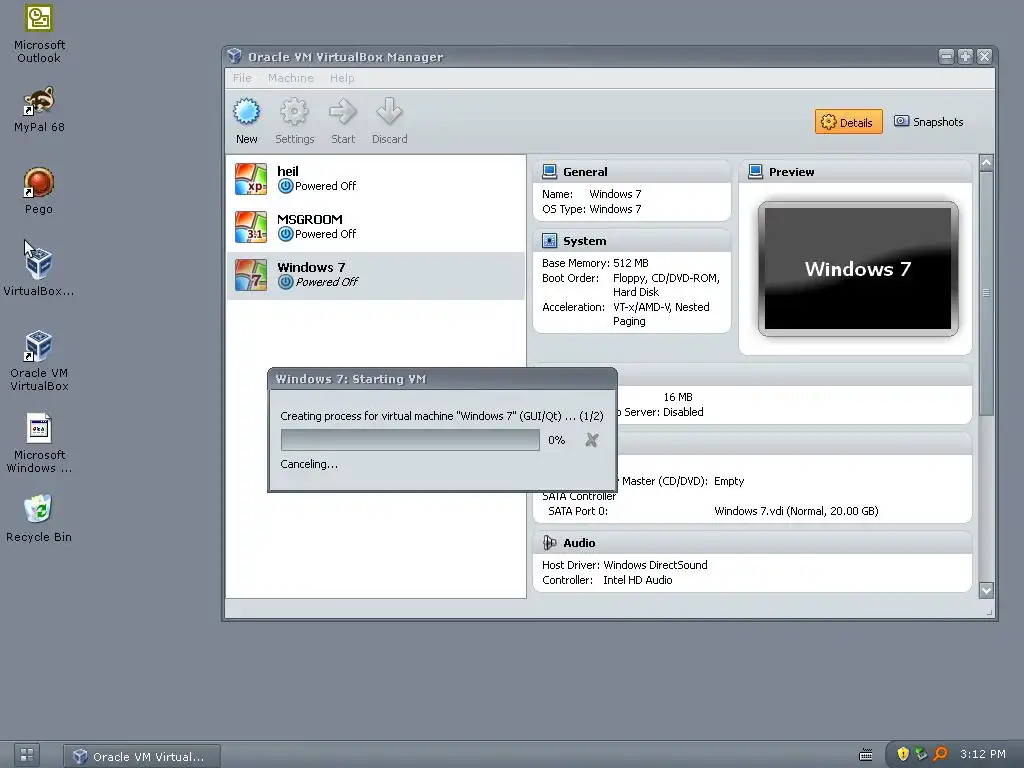Click Starting VM dialog title bar
Image resolution: width=1024 pixels, height=768 pixels.
[x=442, y=379]
